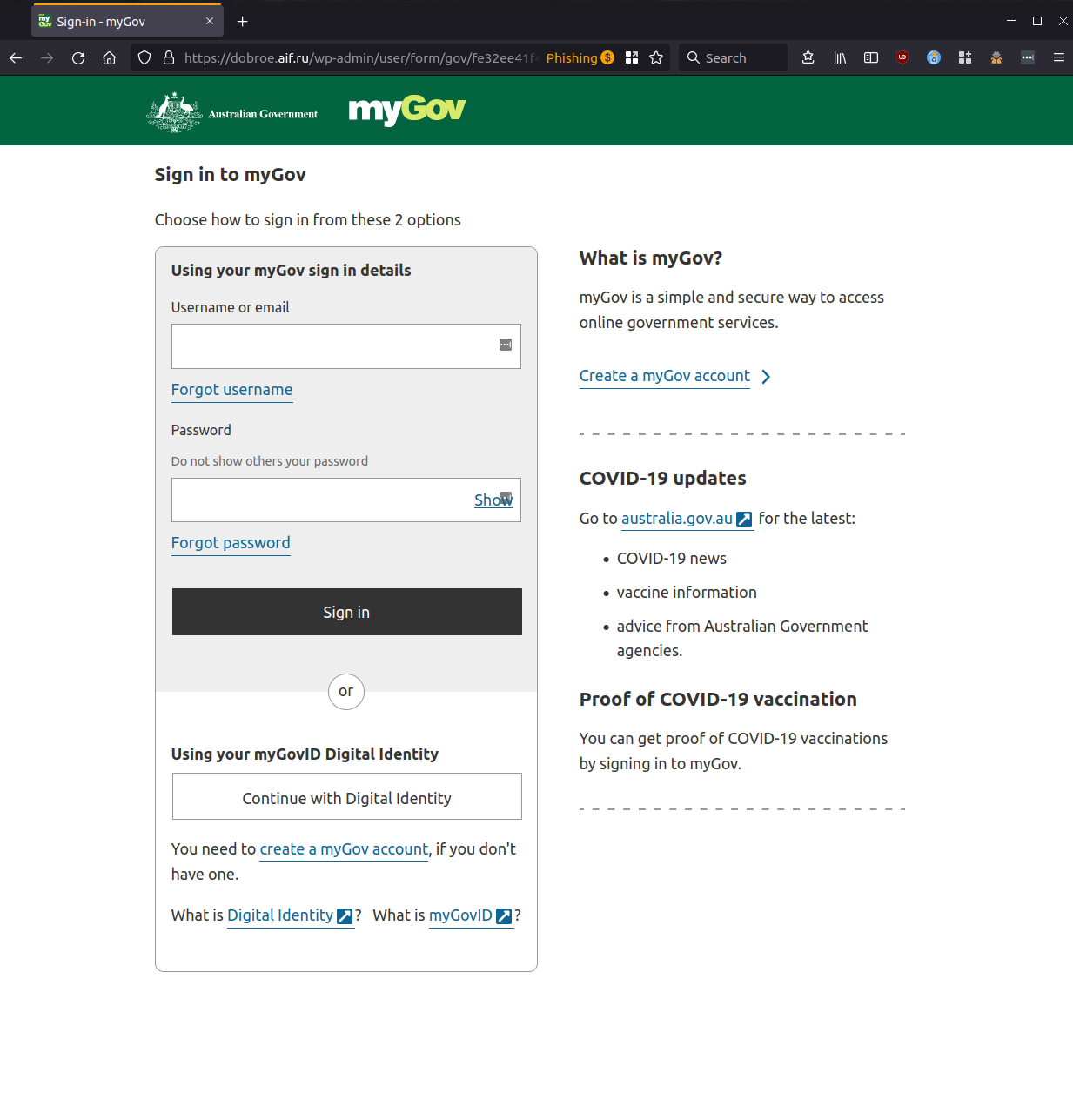Go to the browser home page
1073x1120 pixels.
pyautogui.click(x=109, y=57)
